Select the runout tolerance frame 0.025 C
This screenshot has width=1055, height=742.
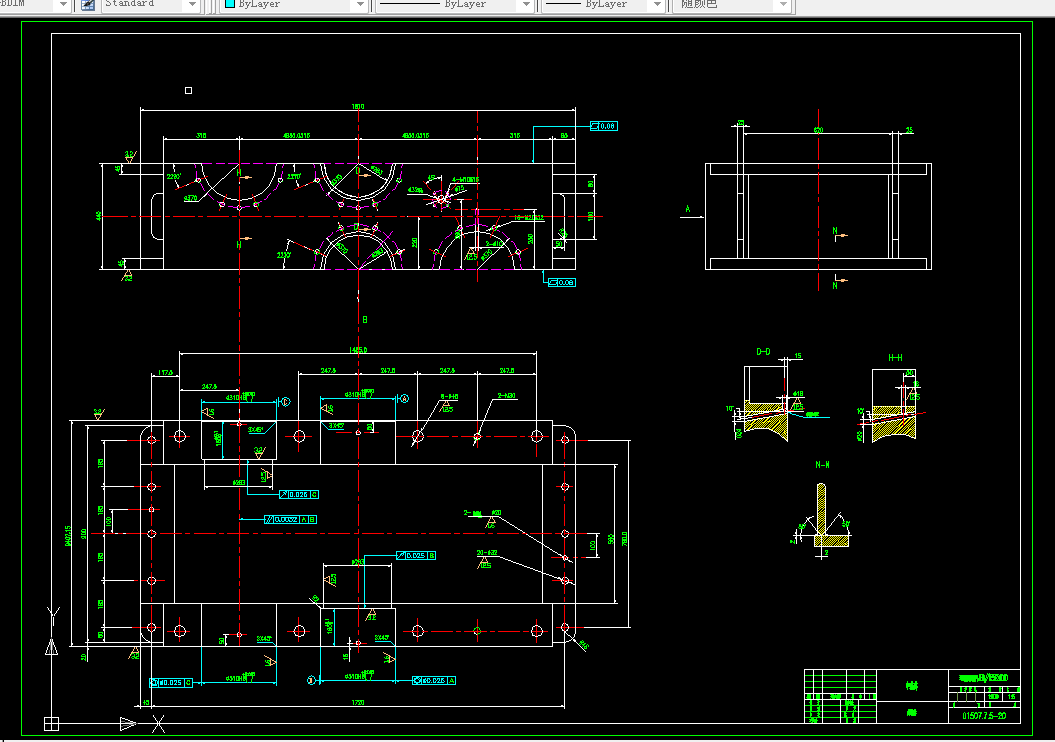pos(299,494)
